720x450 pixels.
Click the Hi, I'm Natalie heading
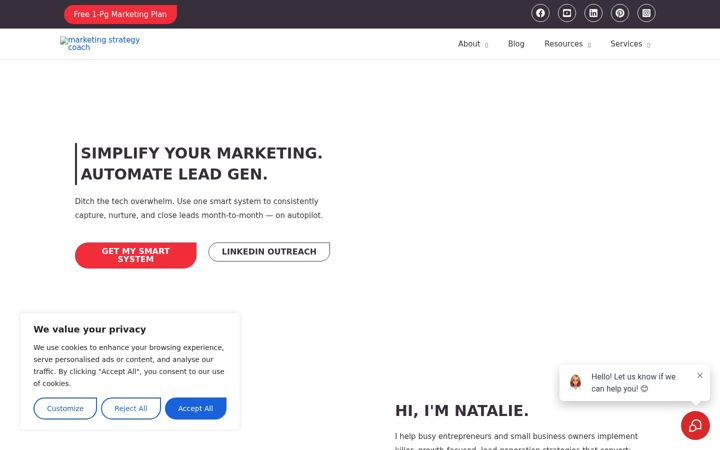pyautogui.click(x=462, y=411)
